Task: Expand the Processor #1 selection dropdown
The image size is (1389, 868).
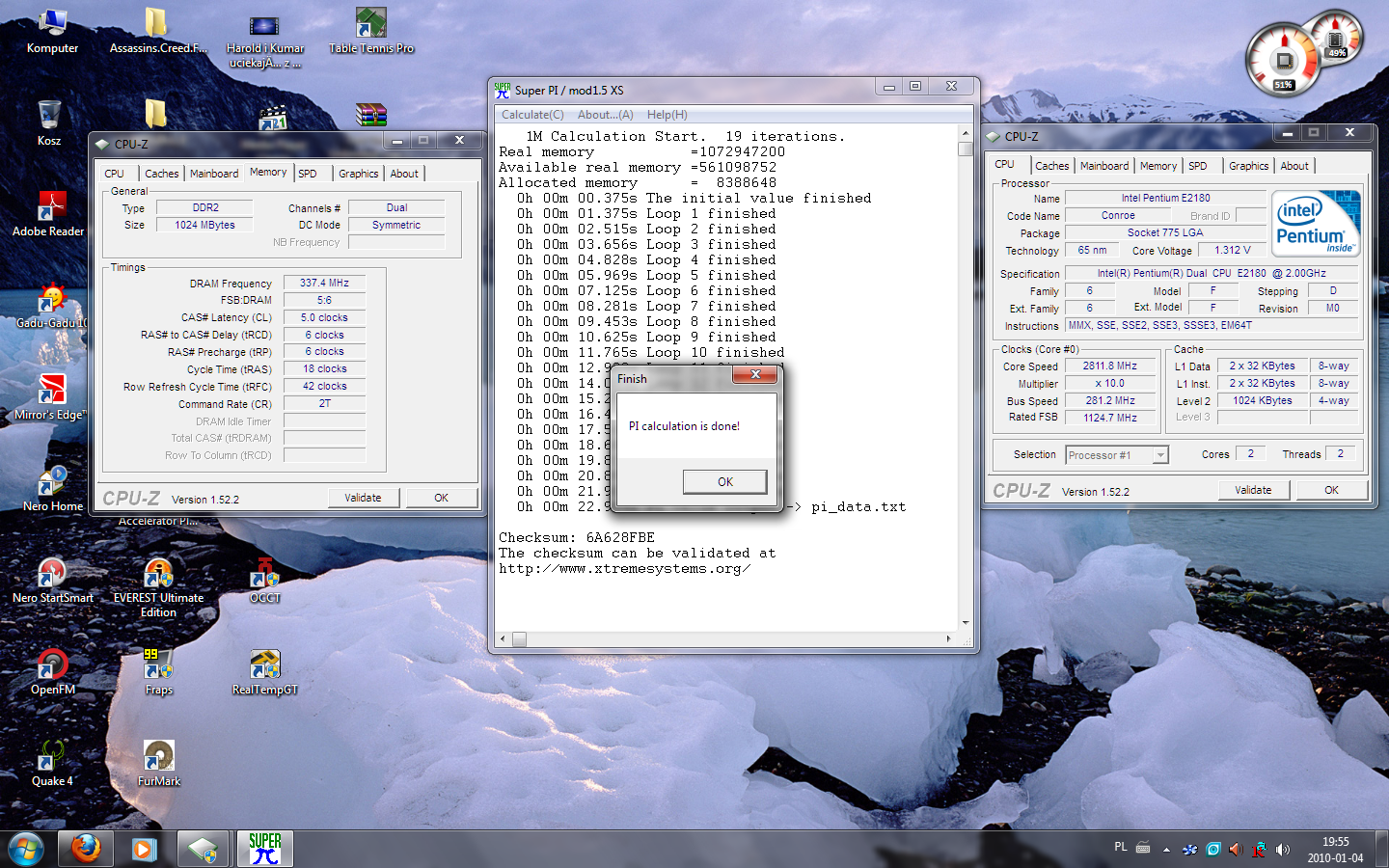Action: [x=1160, y=455]
